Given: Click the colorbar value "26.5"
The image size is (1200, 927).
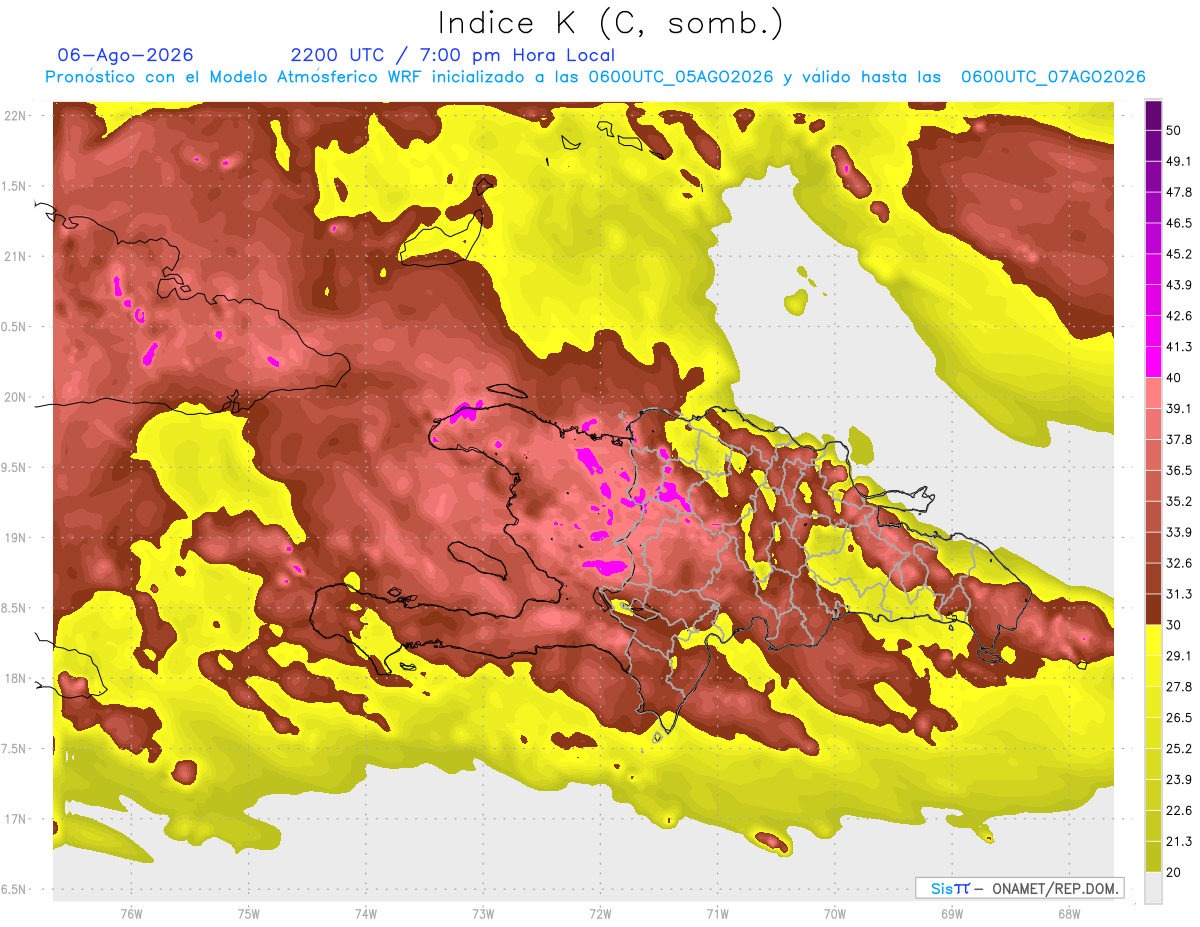Looking at the screenshot, I should point(1179,718).
